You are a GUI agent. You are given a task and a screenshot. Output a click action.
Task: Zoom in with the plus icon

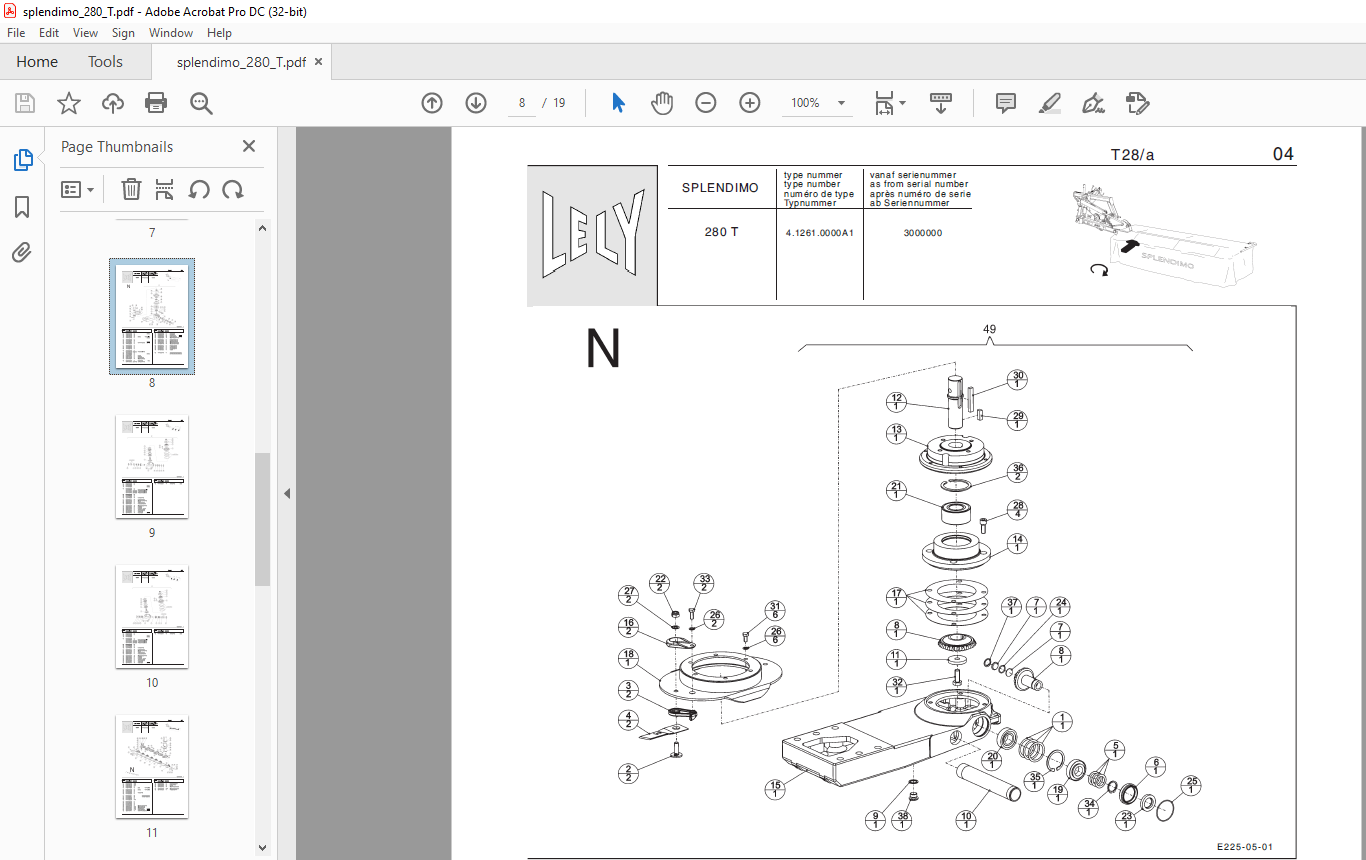[750, 103]
